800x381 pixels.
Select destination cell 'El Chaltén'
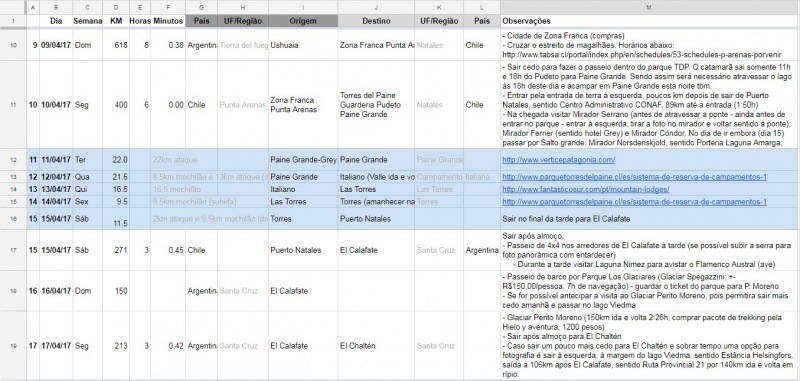376,346
